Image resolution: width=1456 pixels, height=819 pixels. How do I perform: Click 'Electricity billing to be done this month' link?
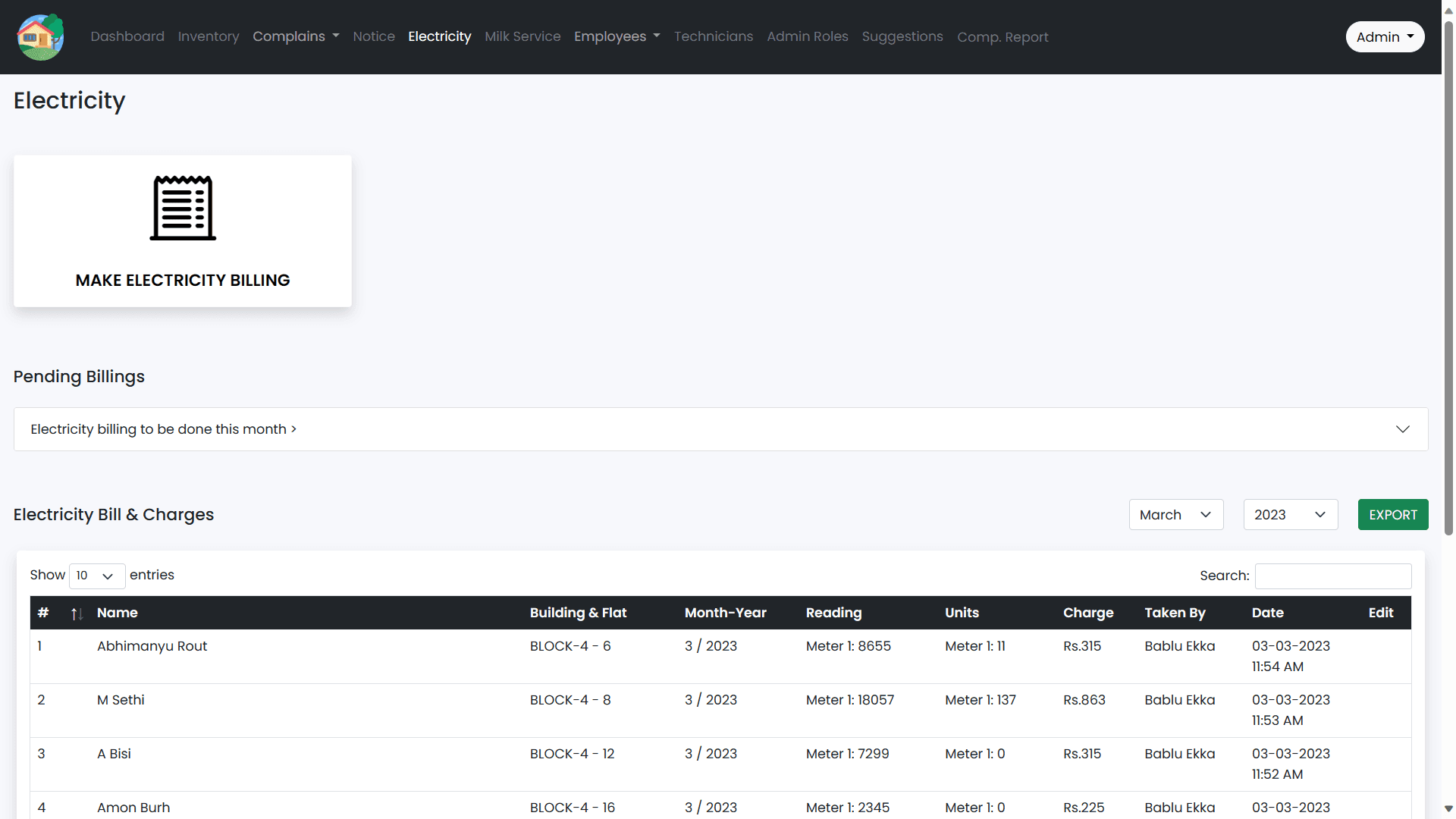coord(162,428)
